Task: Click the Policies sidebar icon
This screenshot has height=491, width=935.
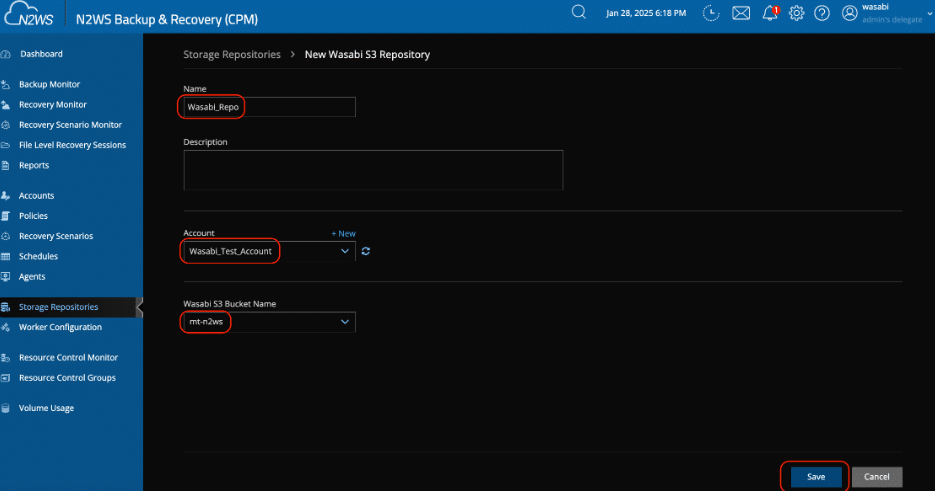Action: [x=6, y=216]
